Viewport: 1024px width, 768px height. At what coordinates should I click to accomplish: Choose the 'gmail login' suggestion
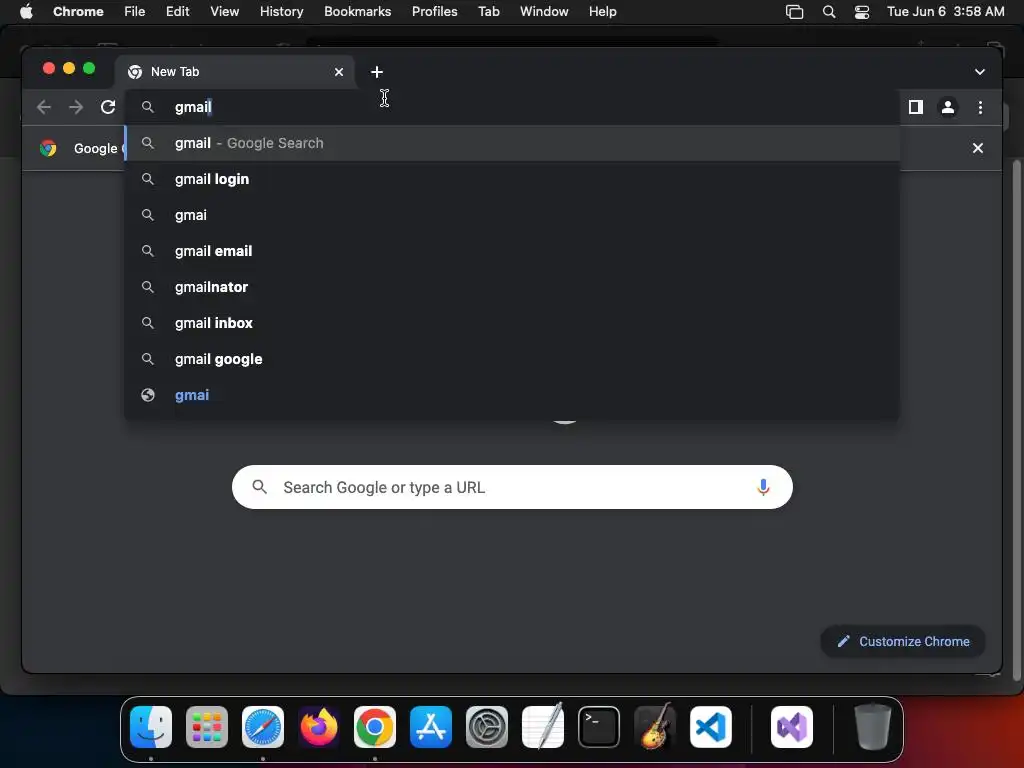[x=513, y=179]
